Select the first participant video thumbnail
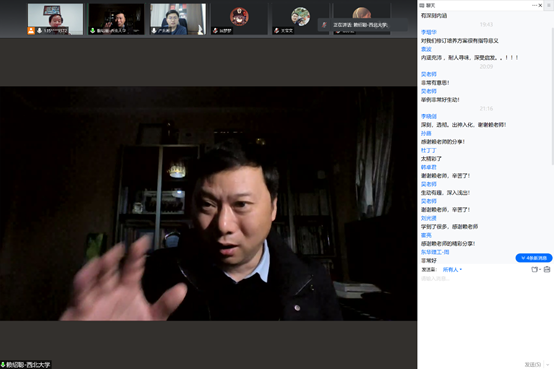Viewport: 554px width, 369px height. click(x=55, y=19)
